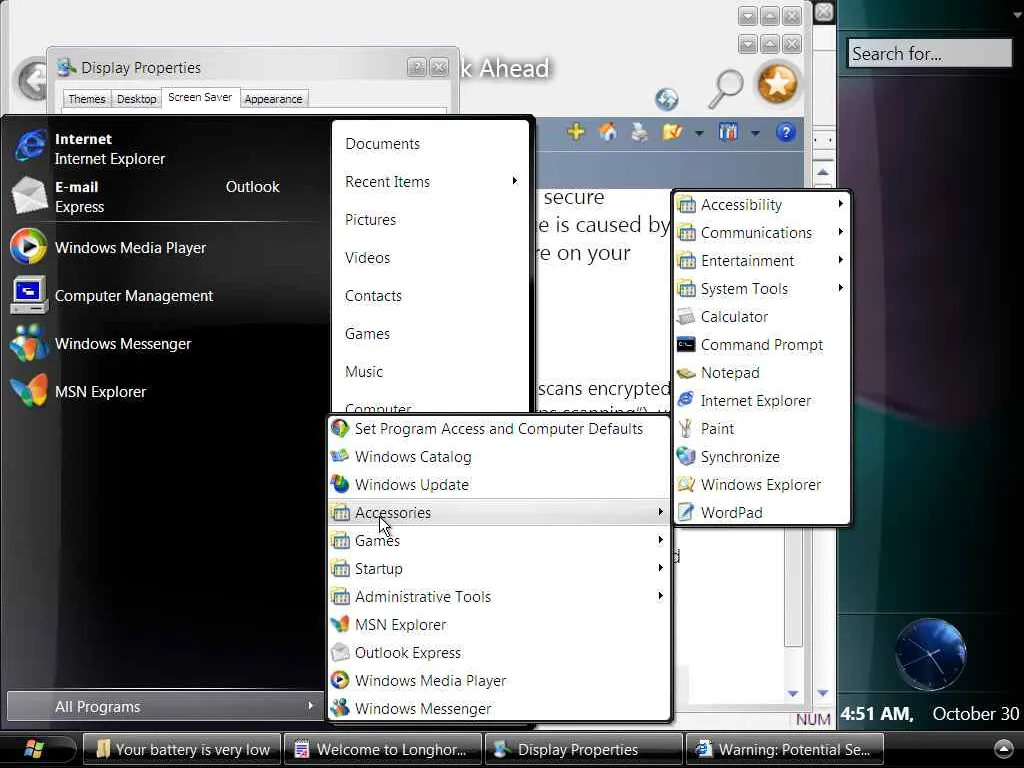
Task: Expand the Accessibility submenu
Action: [x=761, y=205]
